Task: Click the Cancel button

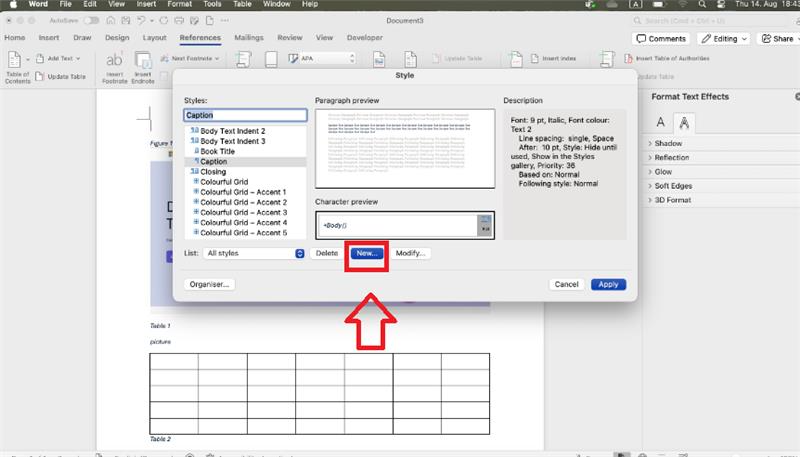Action: 566,285
